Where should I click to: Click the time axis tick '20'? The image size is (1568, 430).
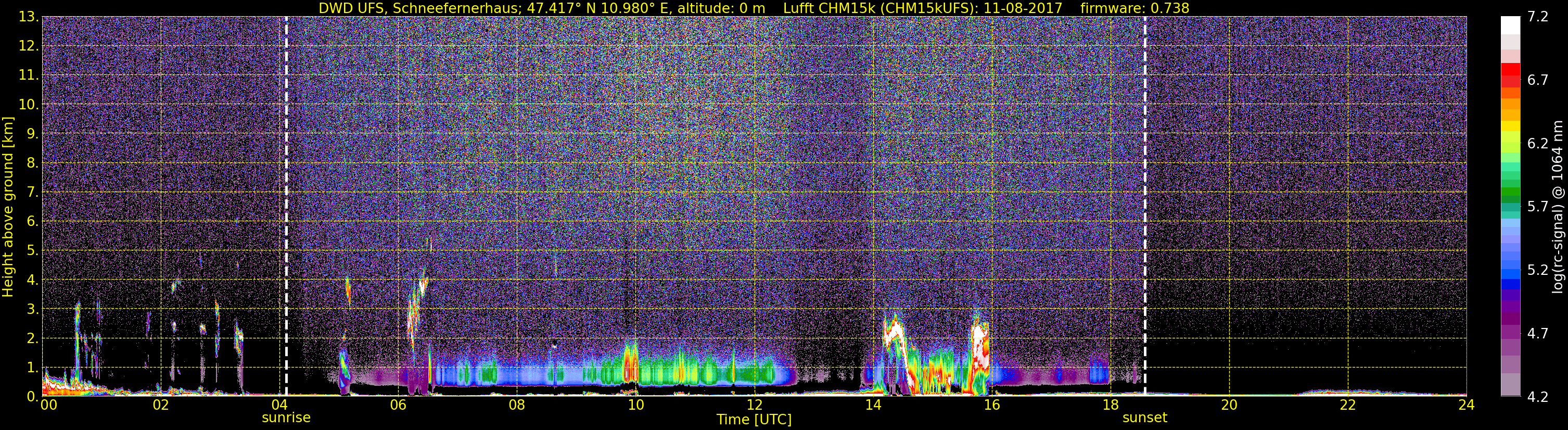[x=1229, y=405]
